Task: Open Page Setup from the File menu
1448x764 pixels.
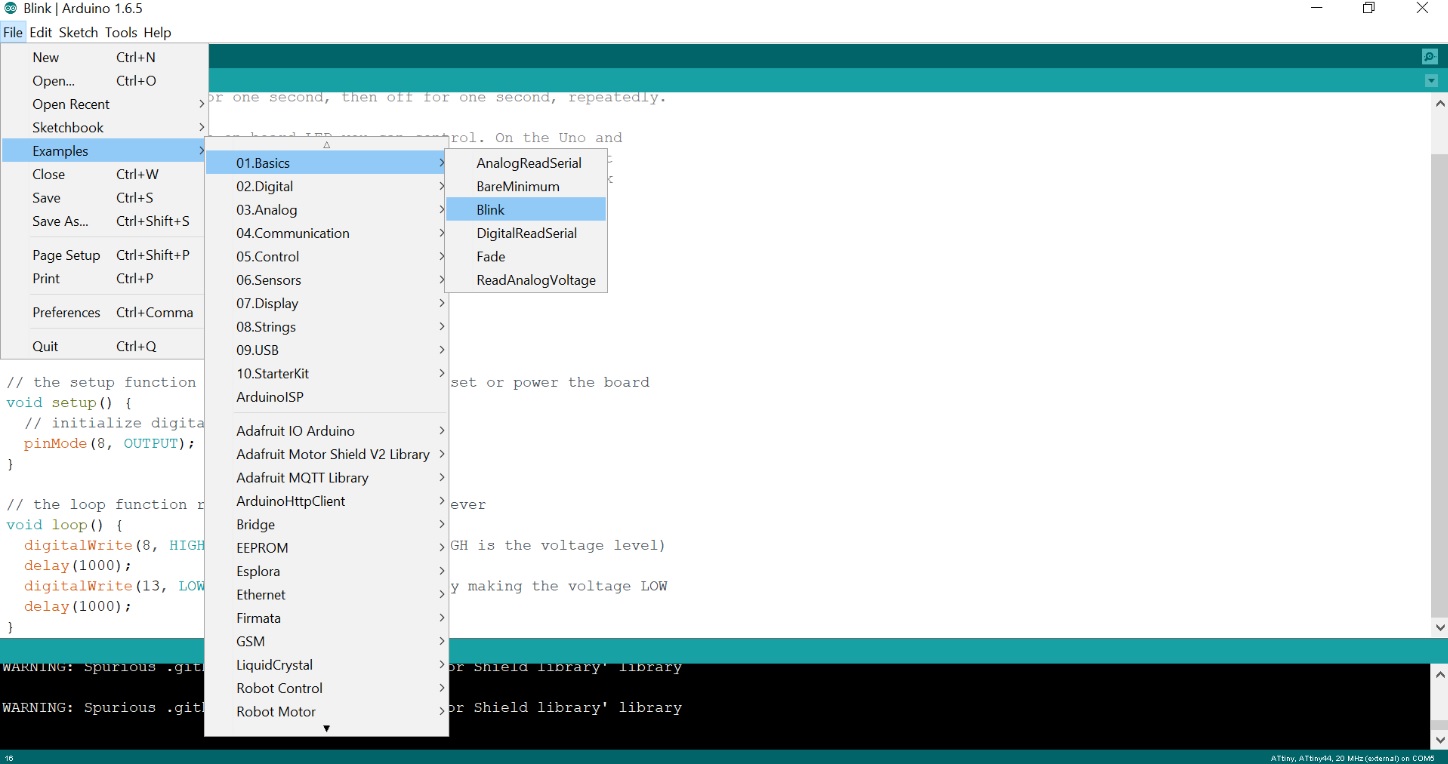Action: pyautogui.click(x=104, y=255)
